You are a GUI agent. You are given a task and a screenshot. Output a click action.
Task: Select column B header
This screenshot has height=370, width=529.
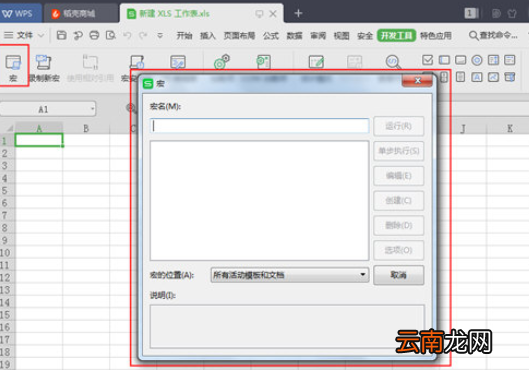pos(86,128)
